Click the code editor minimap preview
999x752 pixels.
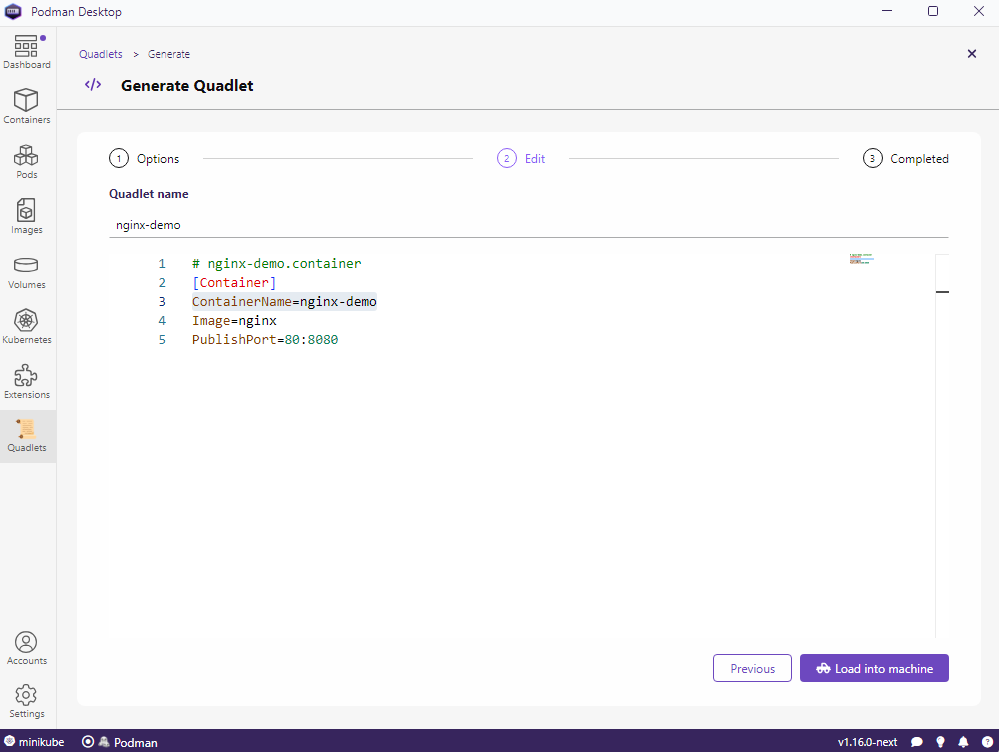point(861,259)
